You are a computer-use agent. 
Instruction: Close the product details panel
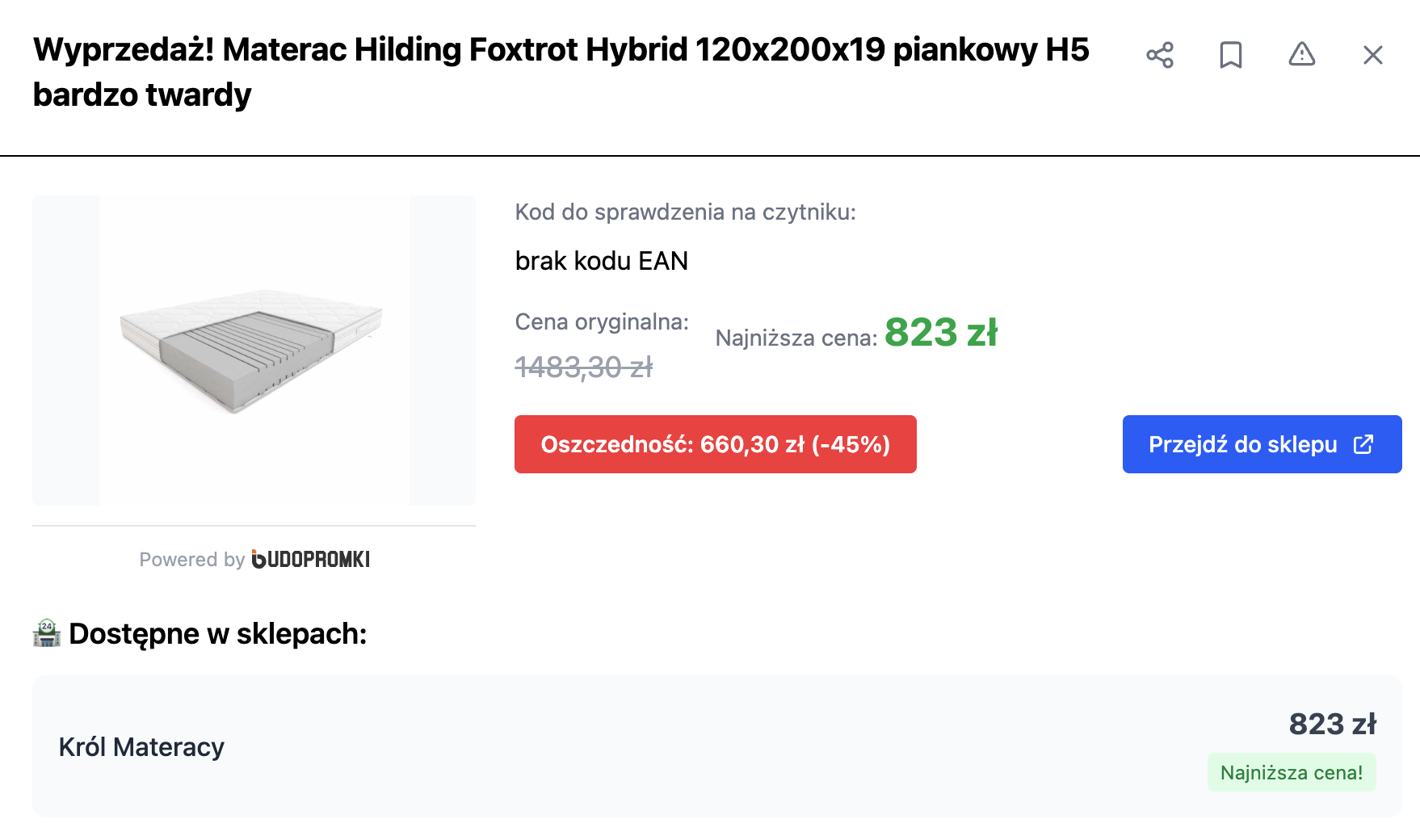tap(1372, 55)
